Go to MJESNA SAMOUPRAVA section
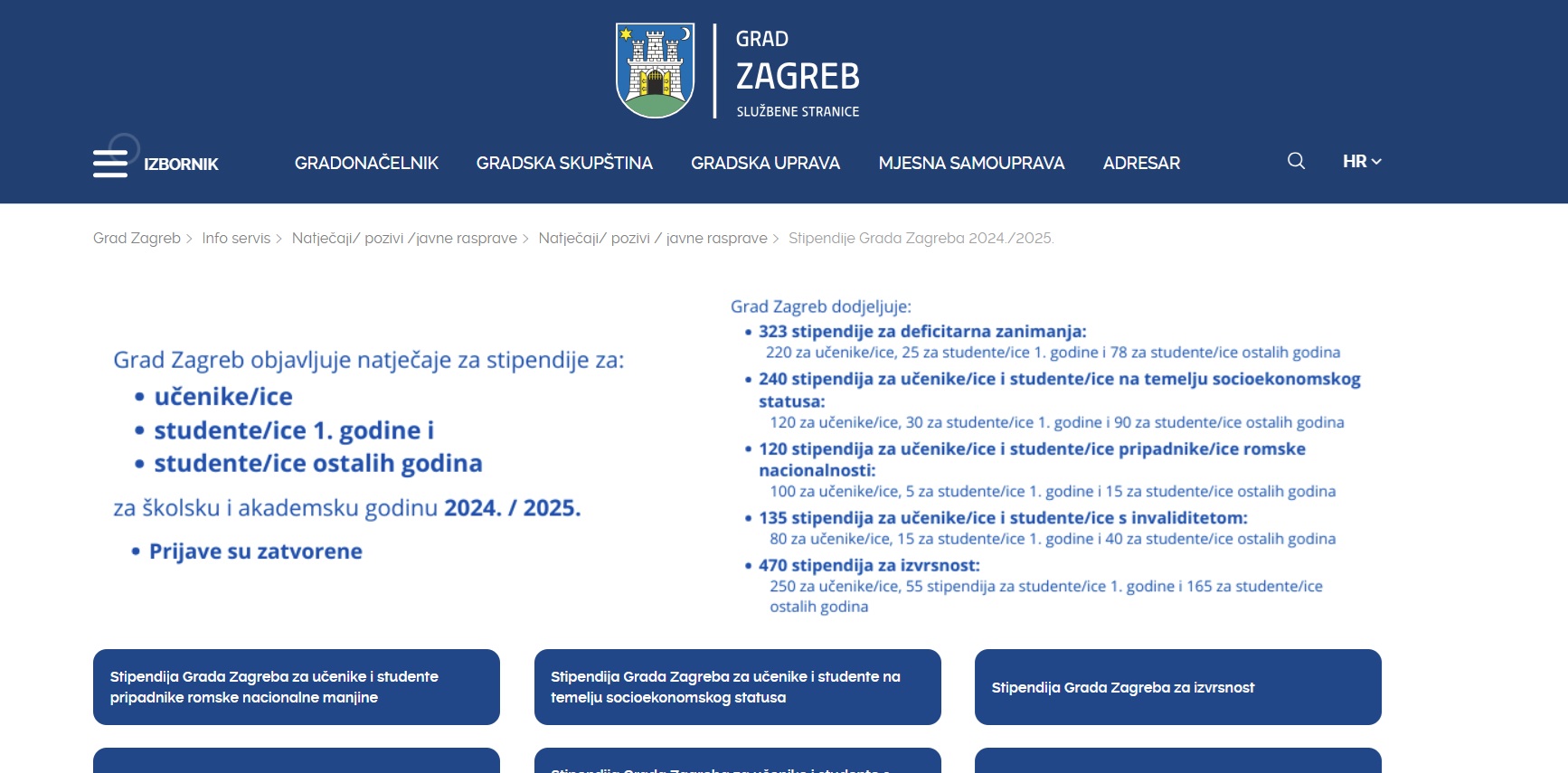 coord(971,164)
